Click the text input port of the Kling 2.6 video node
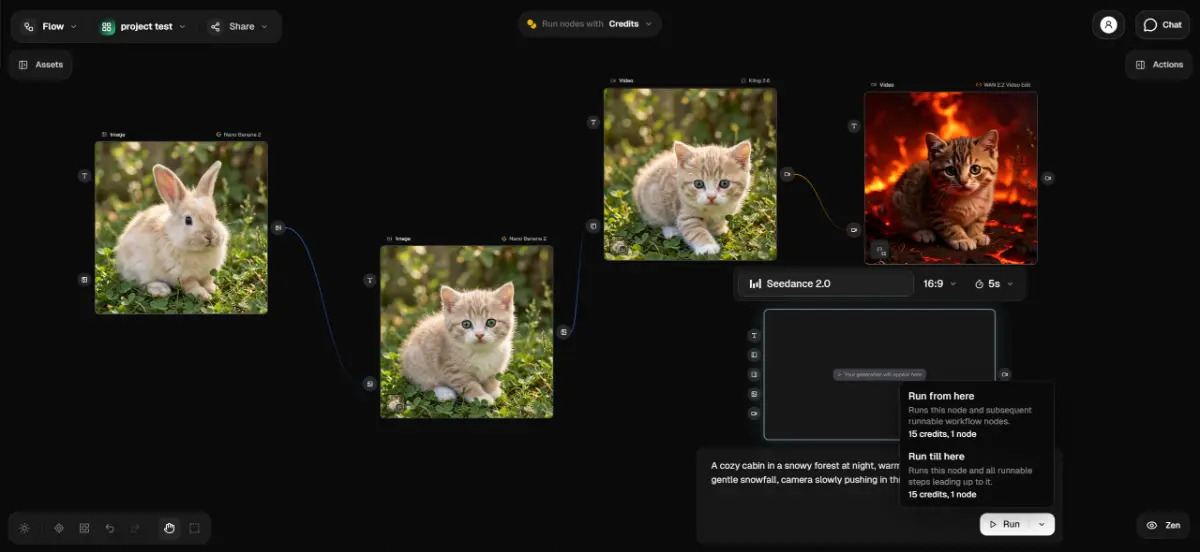The height and width of the screenshot is (552, 1200). pyautogui.click(x=593, y=122)
